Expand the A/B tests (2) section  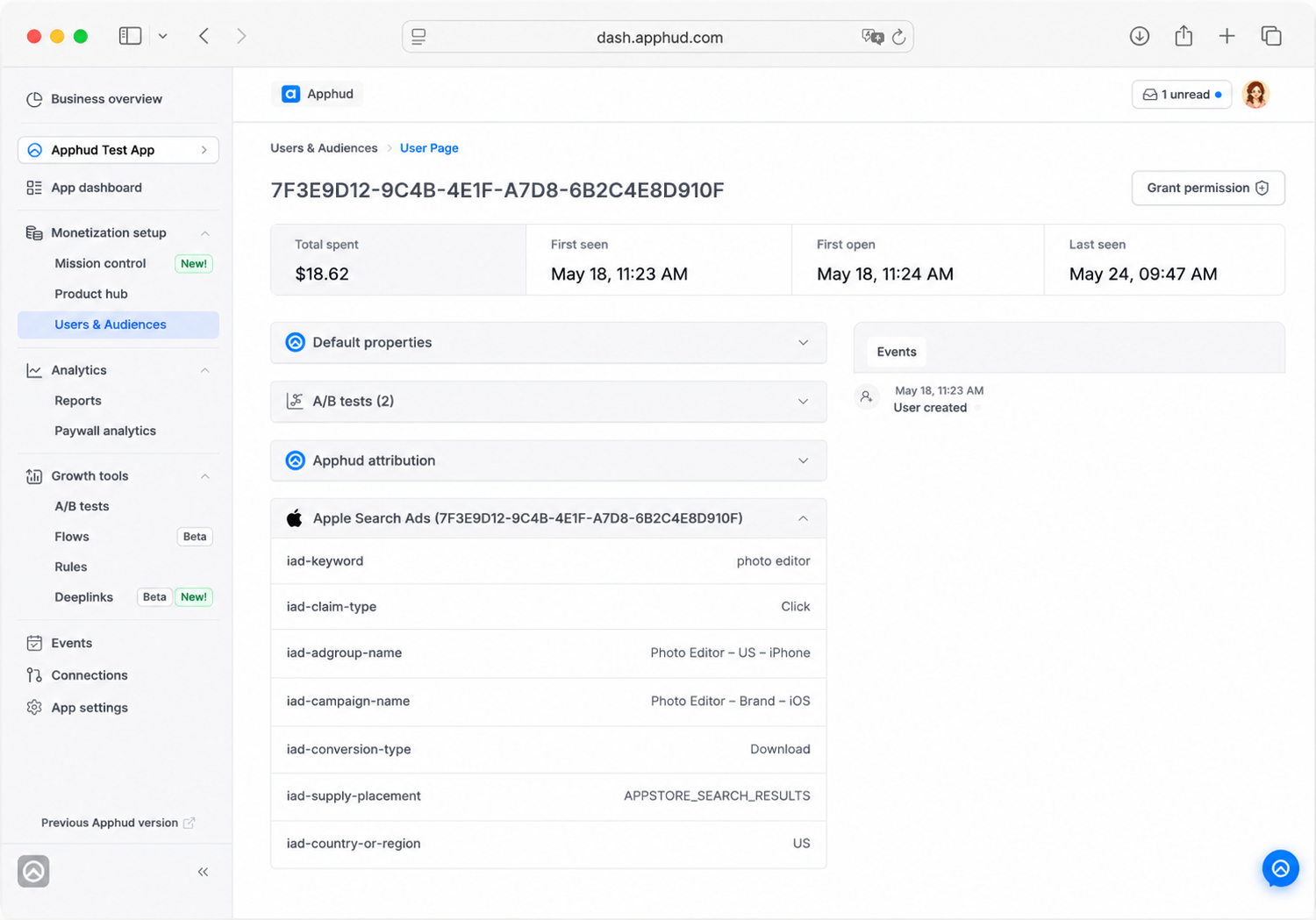click(x=548, y=401)
